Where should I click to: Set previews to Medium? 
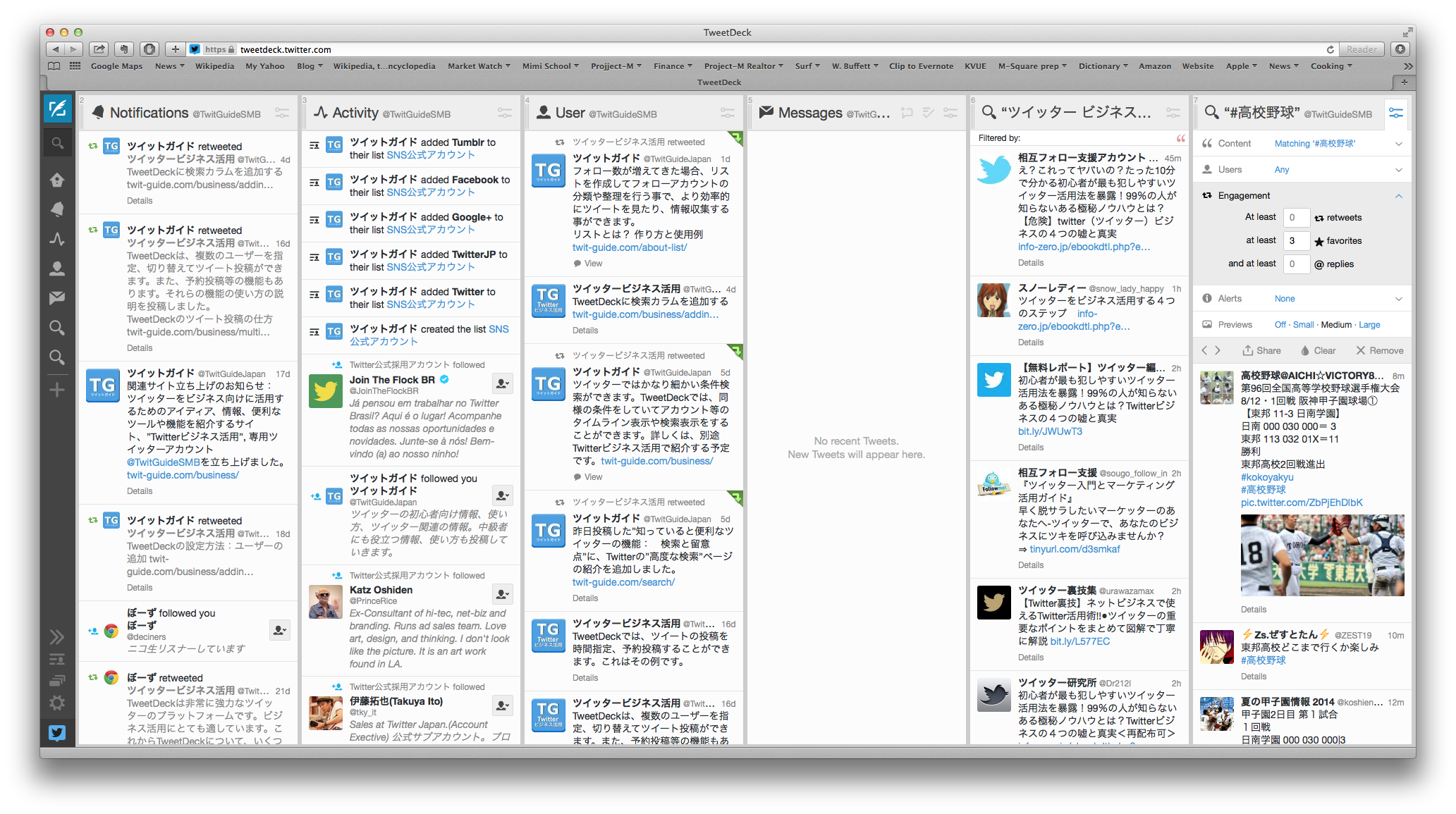(x=1336, y=325)
